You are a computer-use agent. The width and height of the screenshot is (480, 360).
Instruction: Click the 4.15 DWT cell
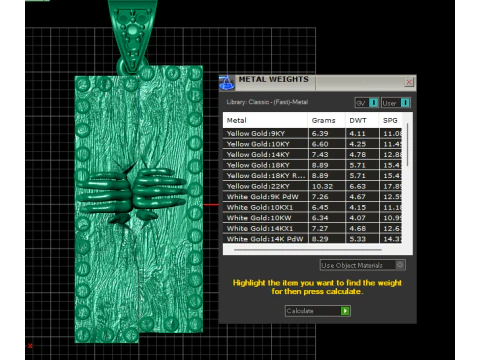[362, 207]
